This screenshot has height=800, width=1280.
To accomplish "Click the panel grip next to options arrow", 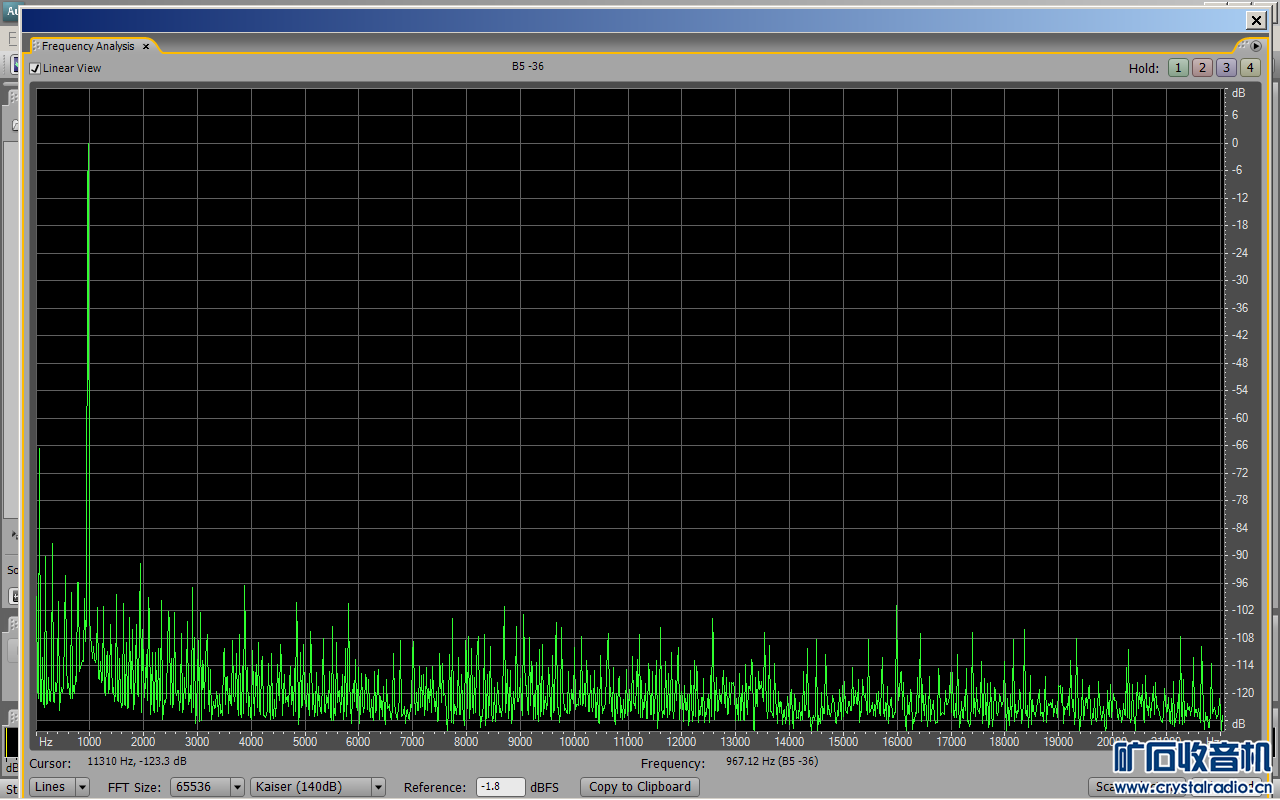I will tap(1243, 46).
